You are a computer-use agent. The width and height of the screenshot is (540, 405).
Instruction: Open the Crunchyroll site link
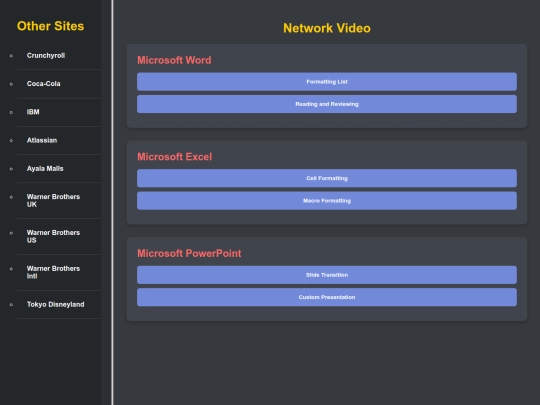pos(46,55)
